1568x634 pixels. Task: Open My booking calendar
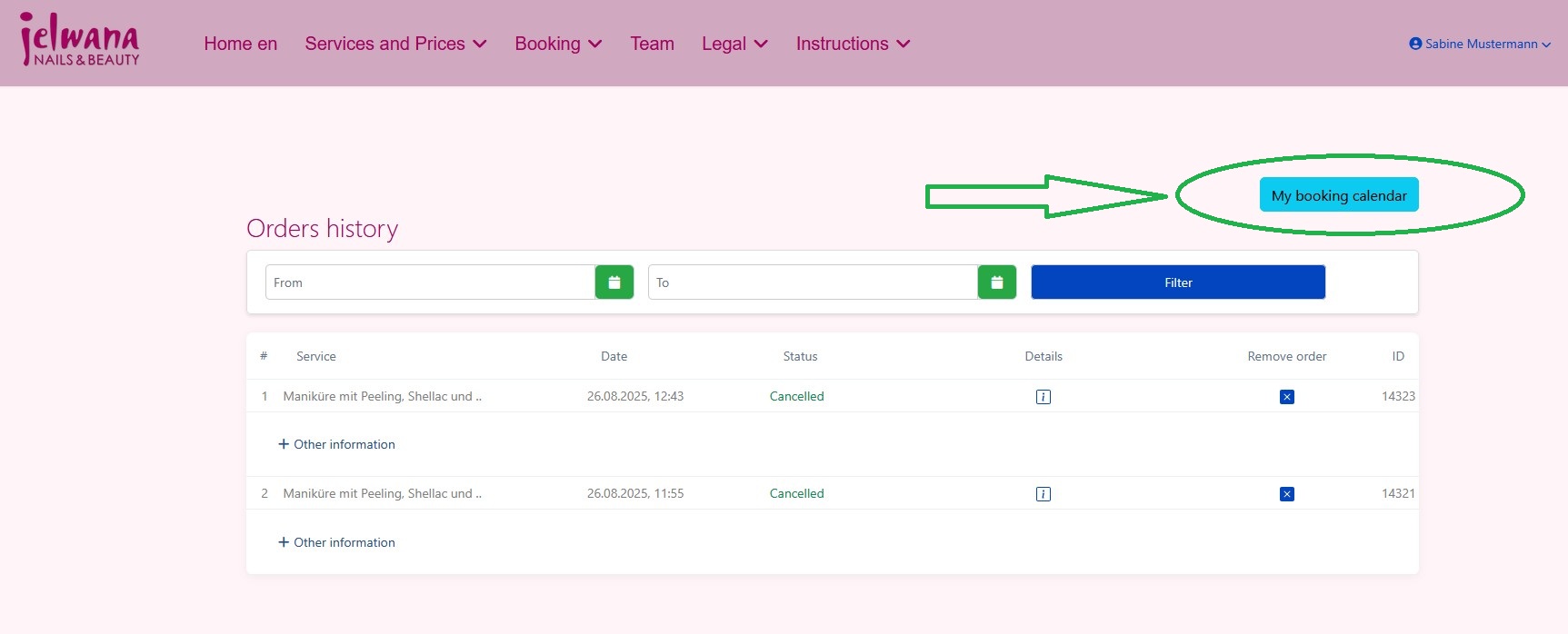click(x=1338, y=195)
